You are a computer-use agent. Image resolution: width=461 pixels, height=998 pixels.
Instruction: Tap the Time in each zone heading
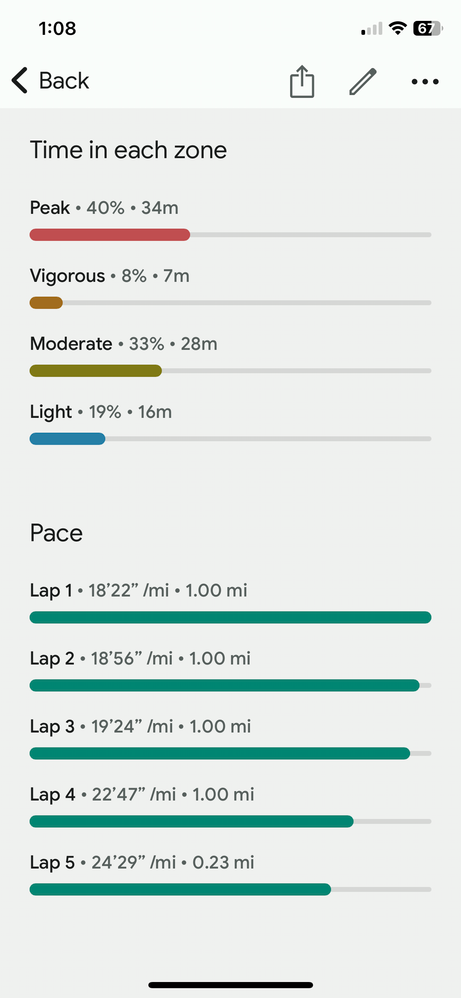128,150
